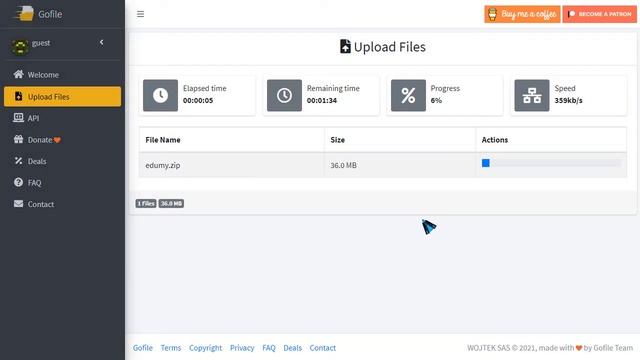
Task: Click the Deals percent icon in sidebar
Action: [18, 161]
